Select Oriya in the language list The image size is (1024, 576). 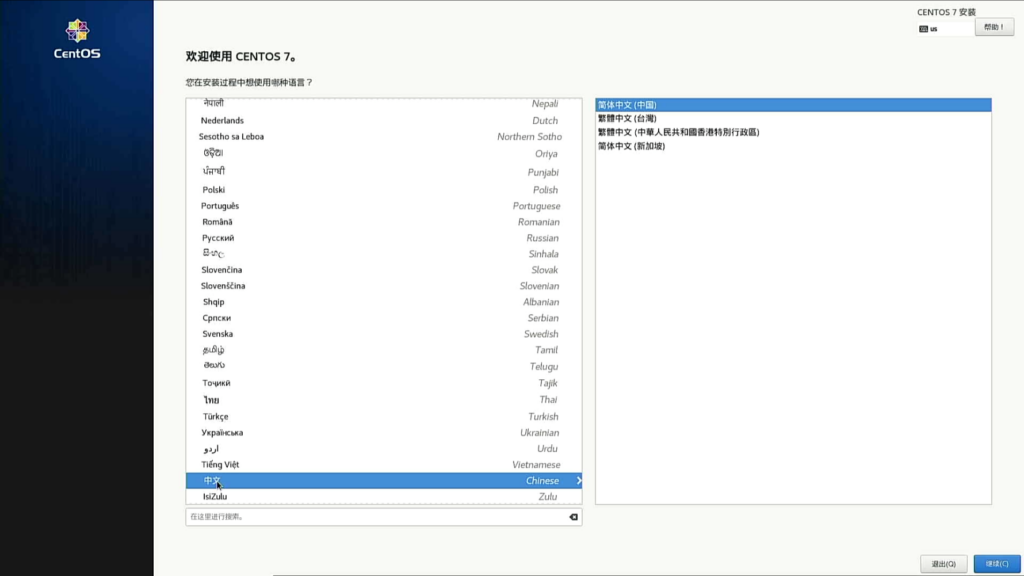coord(383,153)
